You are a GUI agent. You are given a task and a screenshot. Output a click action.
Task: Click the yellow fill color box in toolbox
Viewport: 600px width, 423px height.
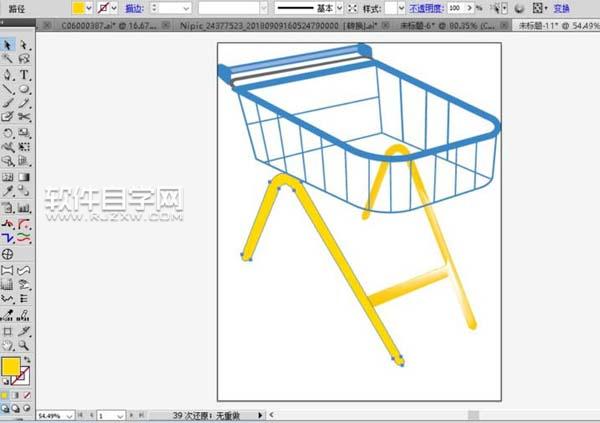point(11,367)
